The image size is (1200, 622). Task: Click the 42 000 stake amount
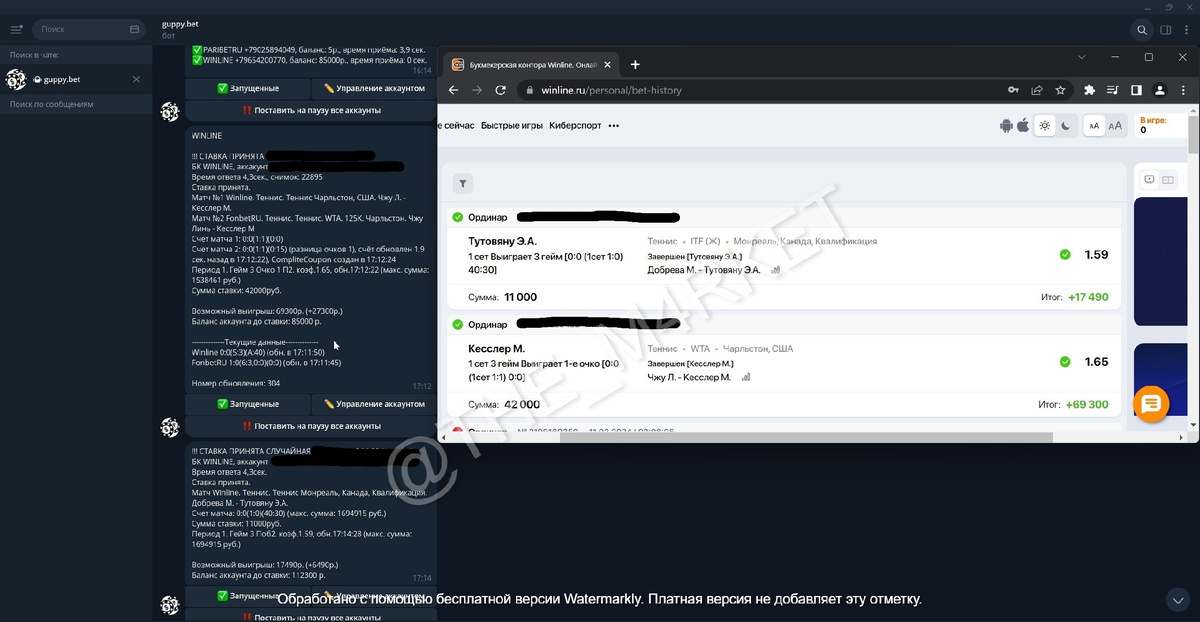(x=522, y=405)
